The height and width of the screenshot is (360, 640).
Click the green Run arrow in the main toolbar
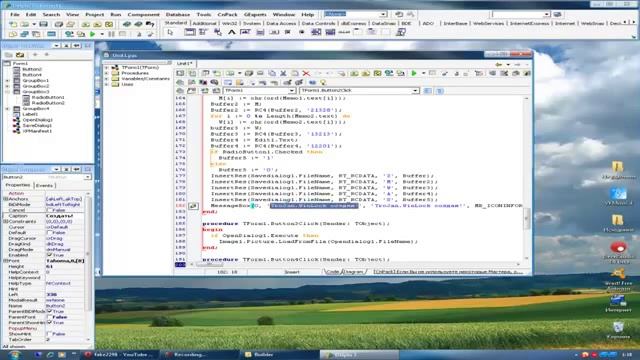coord(92,34)
